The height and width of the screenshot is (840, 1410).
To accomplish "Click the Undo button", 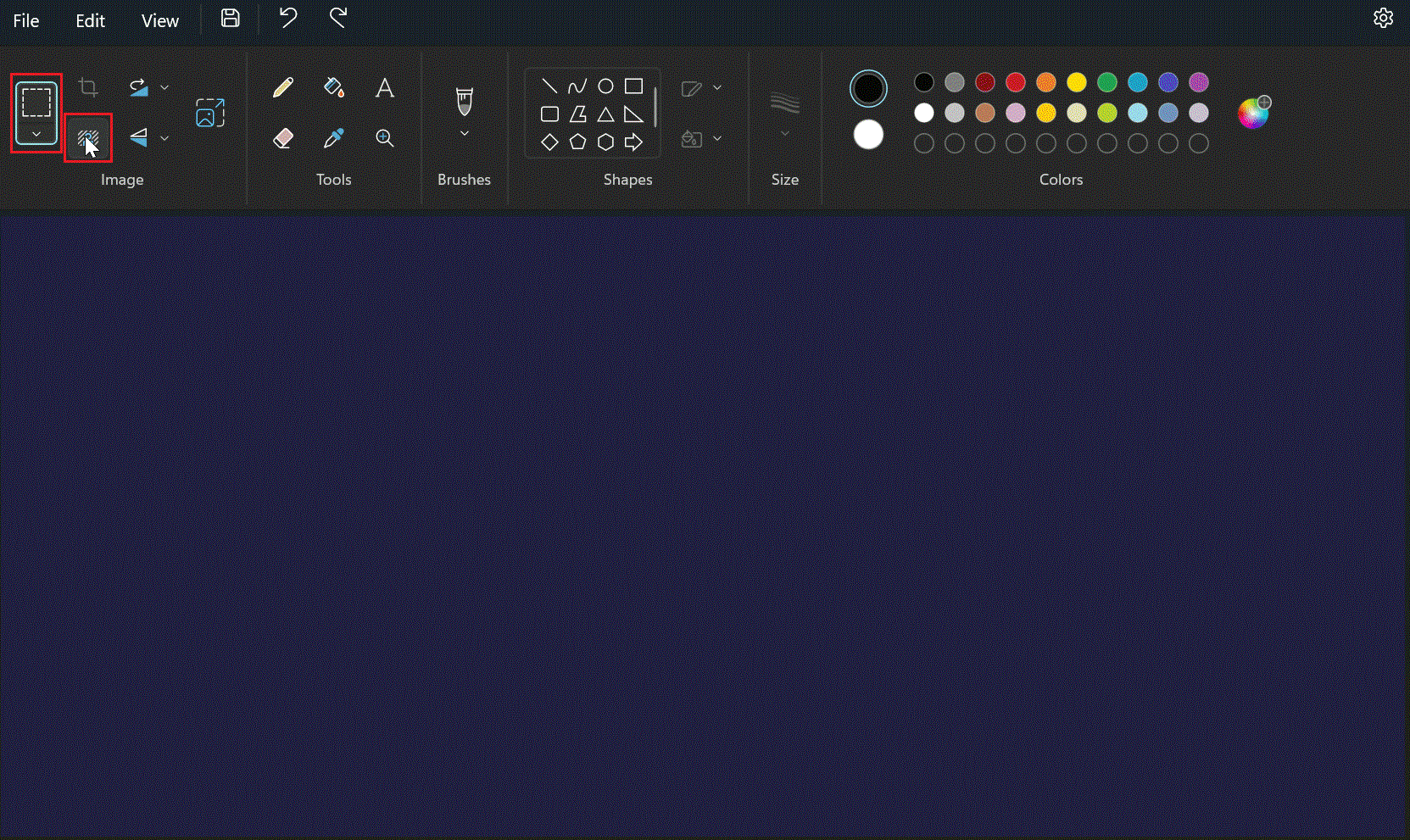I will (287, 19).
